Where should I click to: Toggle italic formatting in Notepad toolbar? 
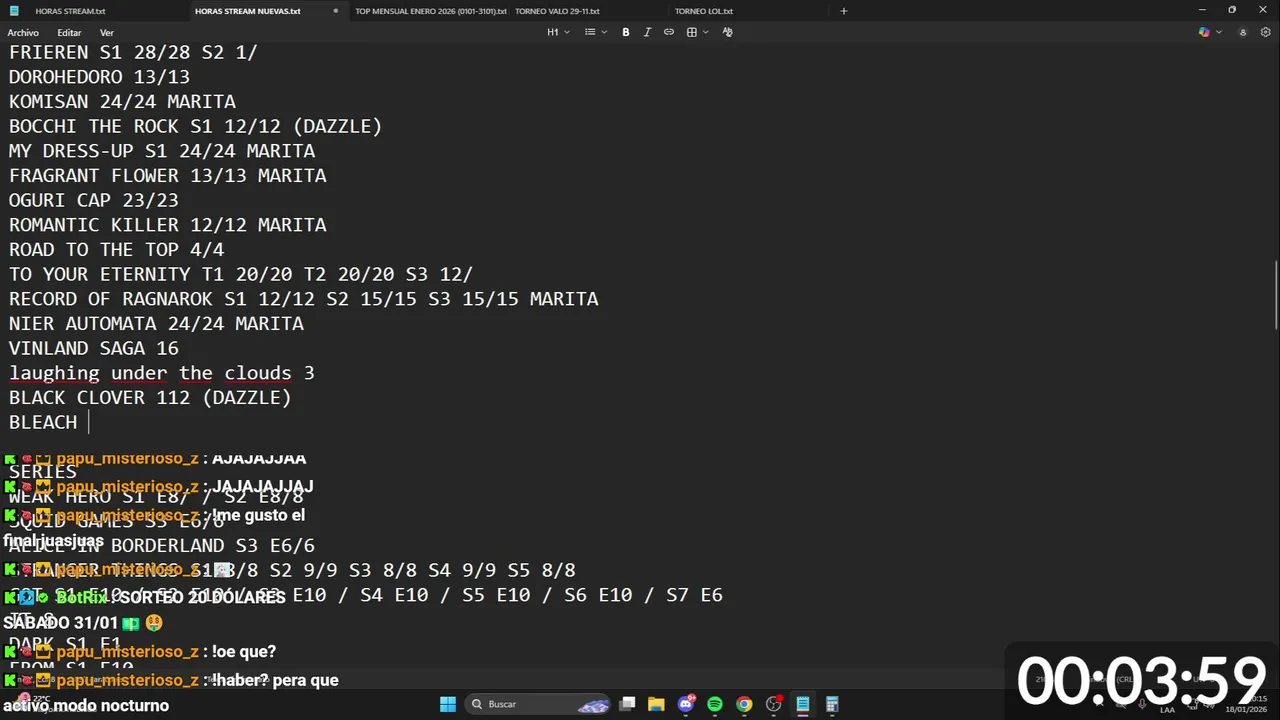[x=647, y=32]
